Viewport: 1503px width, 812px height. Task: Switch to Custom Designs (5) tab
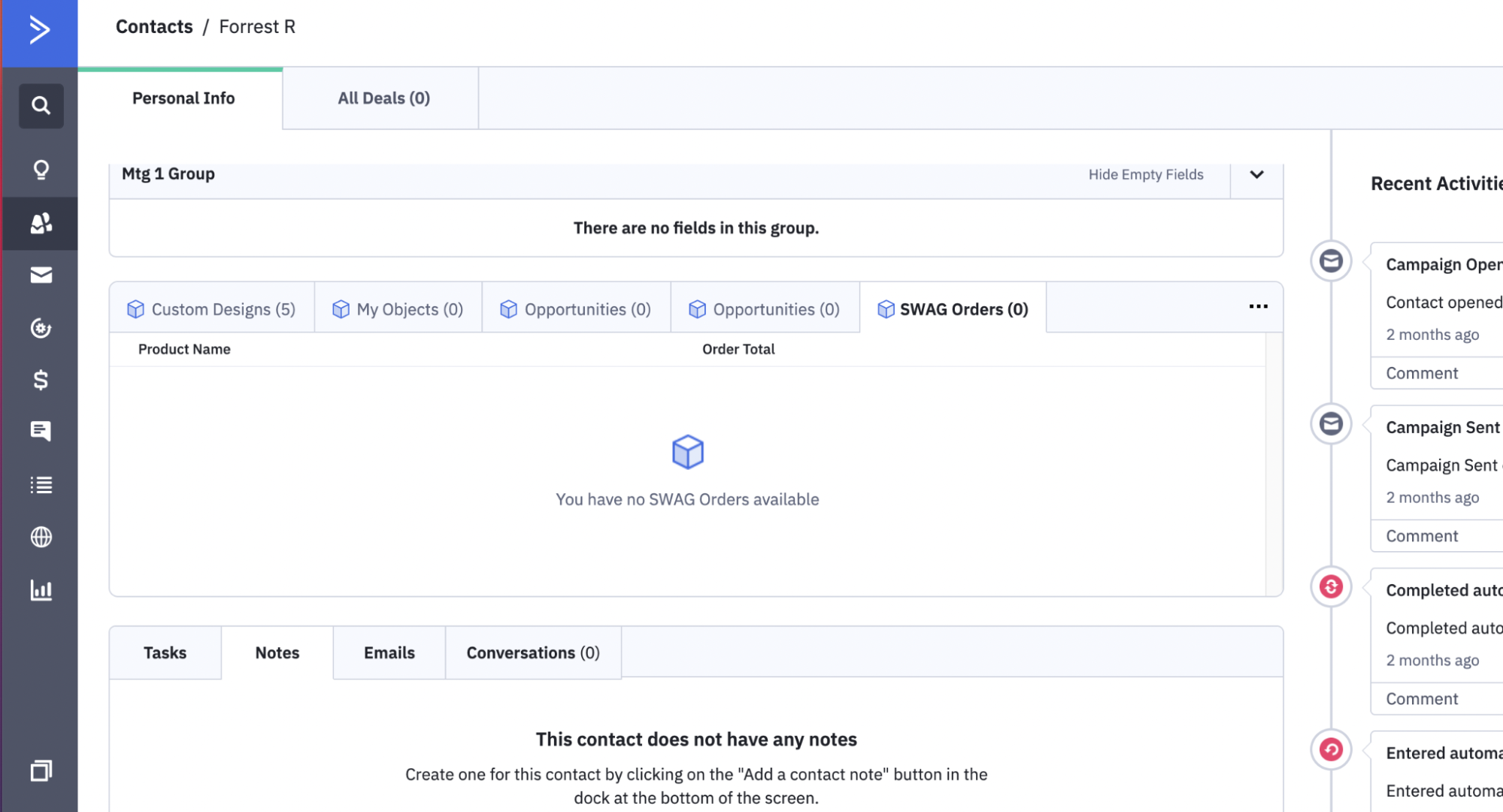211,309
